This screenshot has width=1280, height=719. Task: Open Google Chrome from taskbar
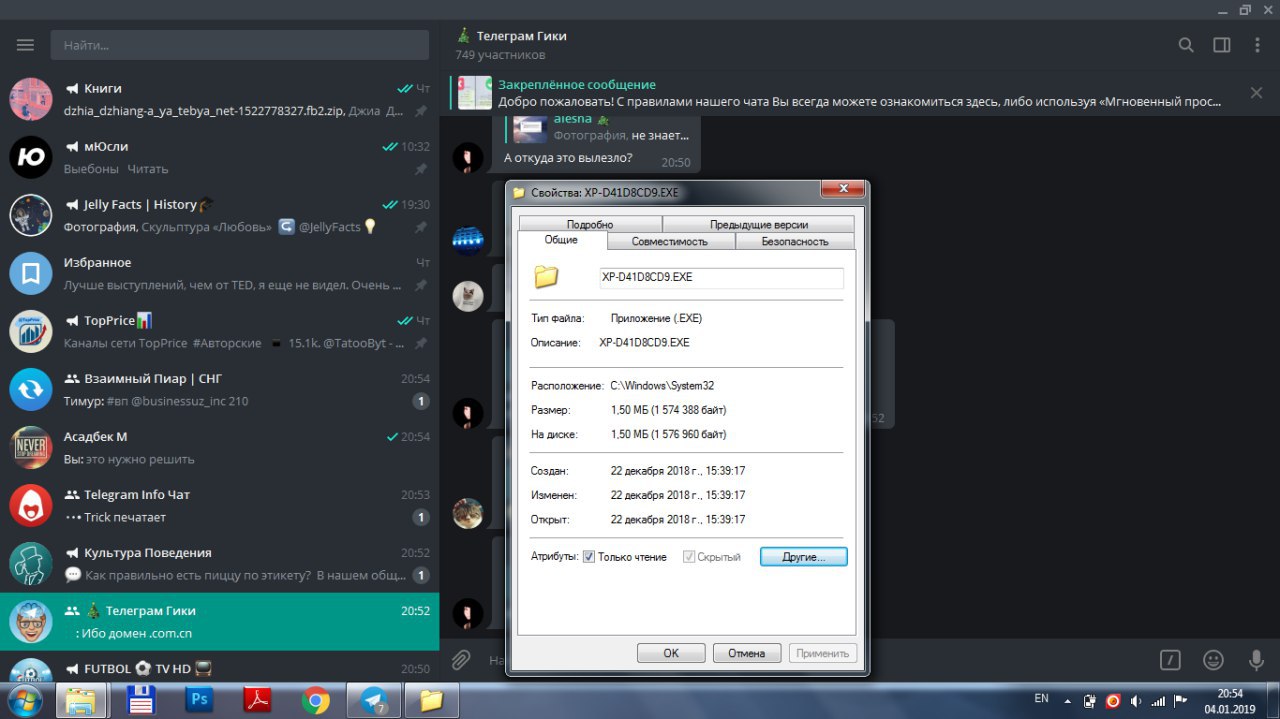pyautogui.click(x=316, y=700)
